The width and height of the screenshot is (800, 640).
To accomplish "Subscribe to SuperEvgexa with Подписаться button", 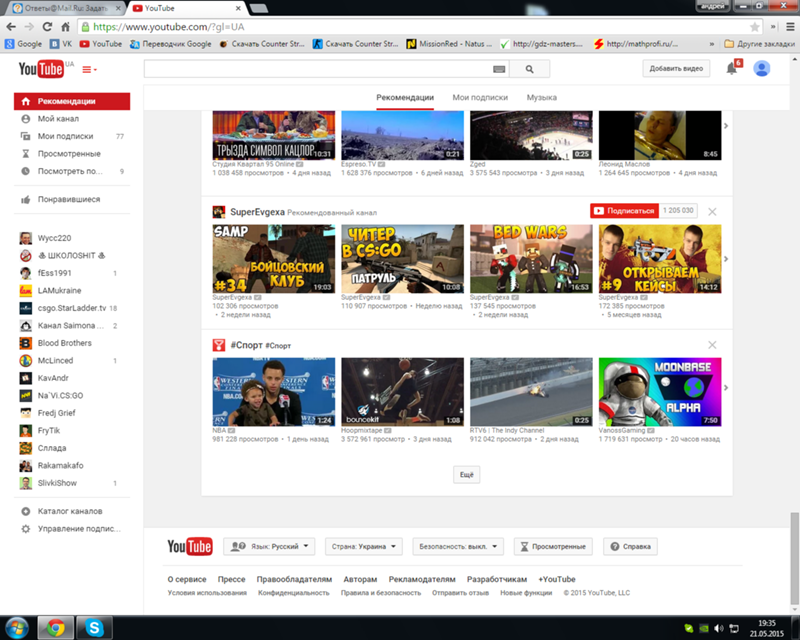I will [623, 211].
